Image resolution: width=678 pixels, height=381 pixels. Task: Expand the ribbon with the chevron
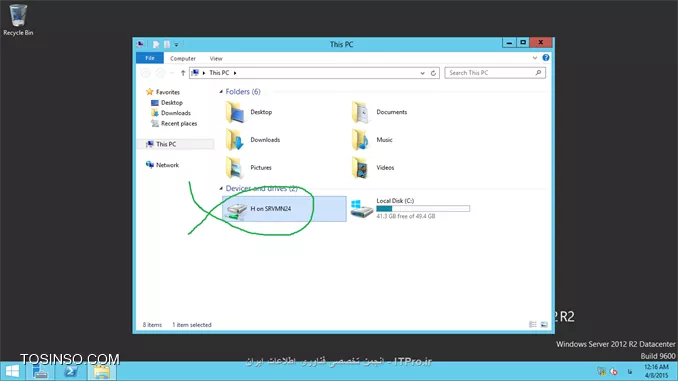(x=535, y=58)
